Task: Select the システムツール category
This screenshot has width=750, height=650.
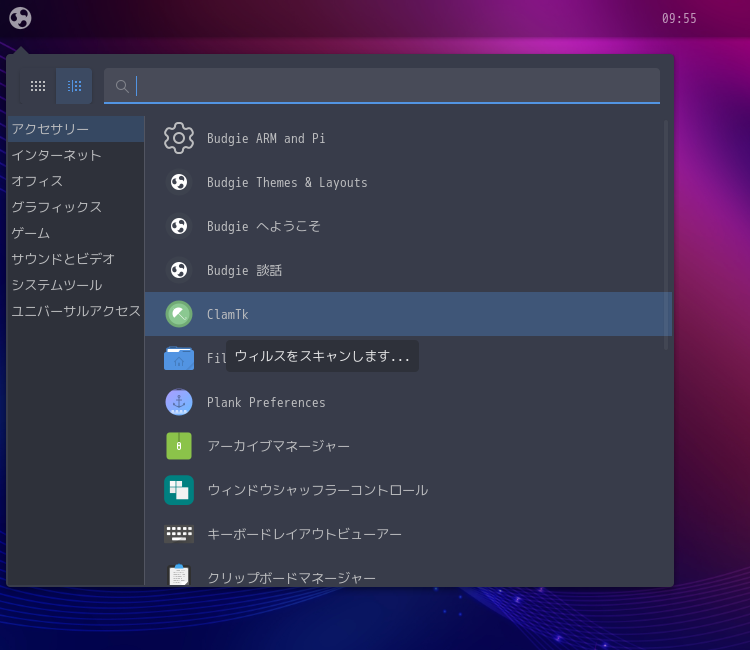Action: point(76,285)
